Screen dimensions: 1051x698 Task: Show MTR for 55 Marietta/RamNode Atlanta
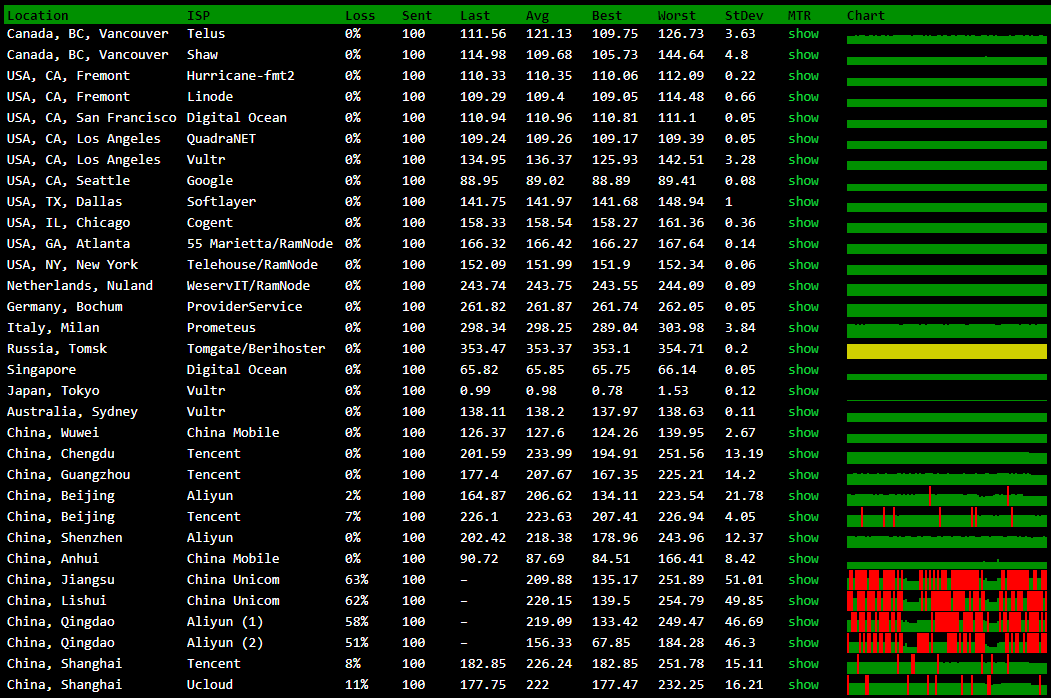(803, 243)
